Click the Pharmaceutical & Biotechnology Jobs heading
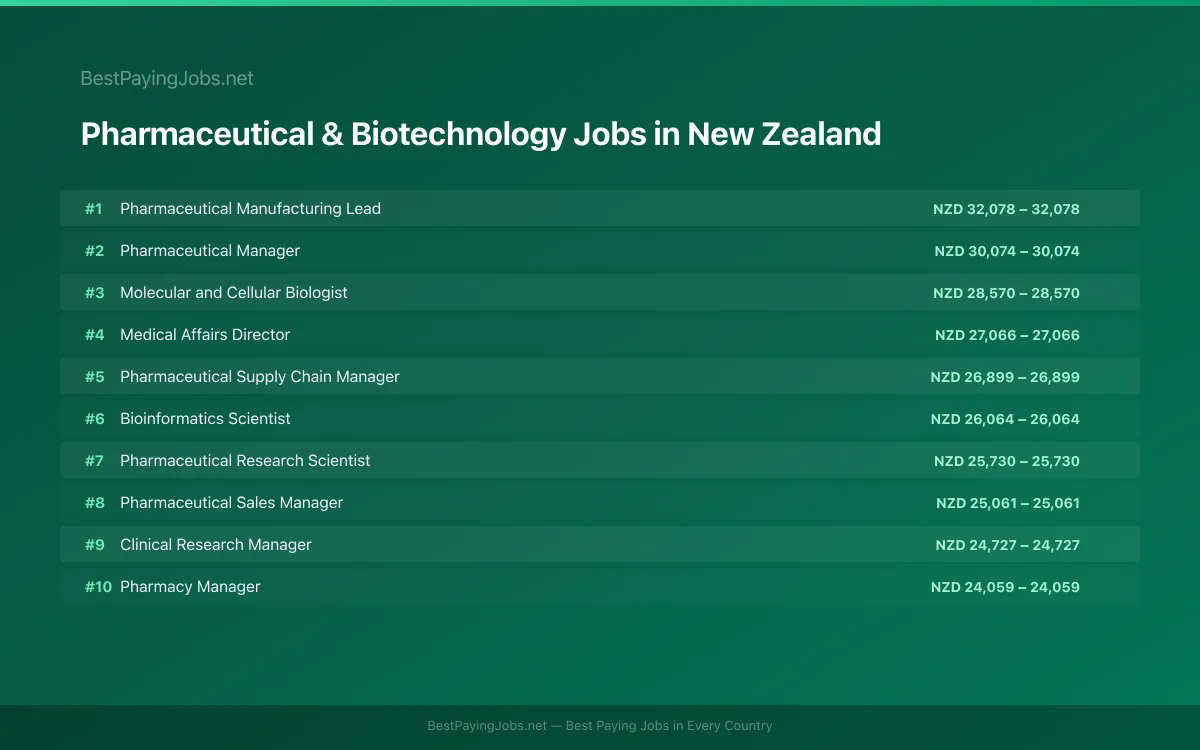This screenshot has height=750, width=1200. [481, 134]
